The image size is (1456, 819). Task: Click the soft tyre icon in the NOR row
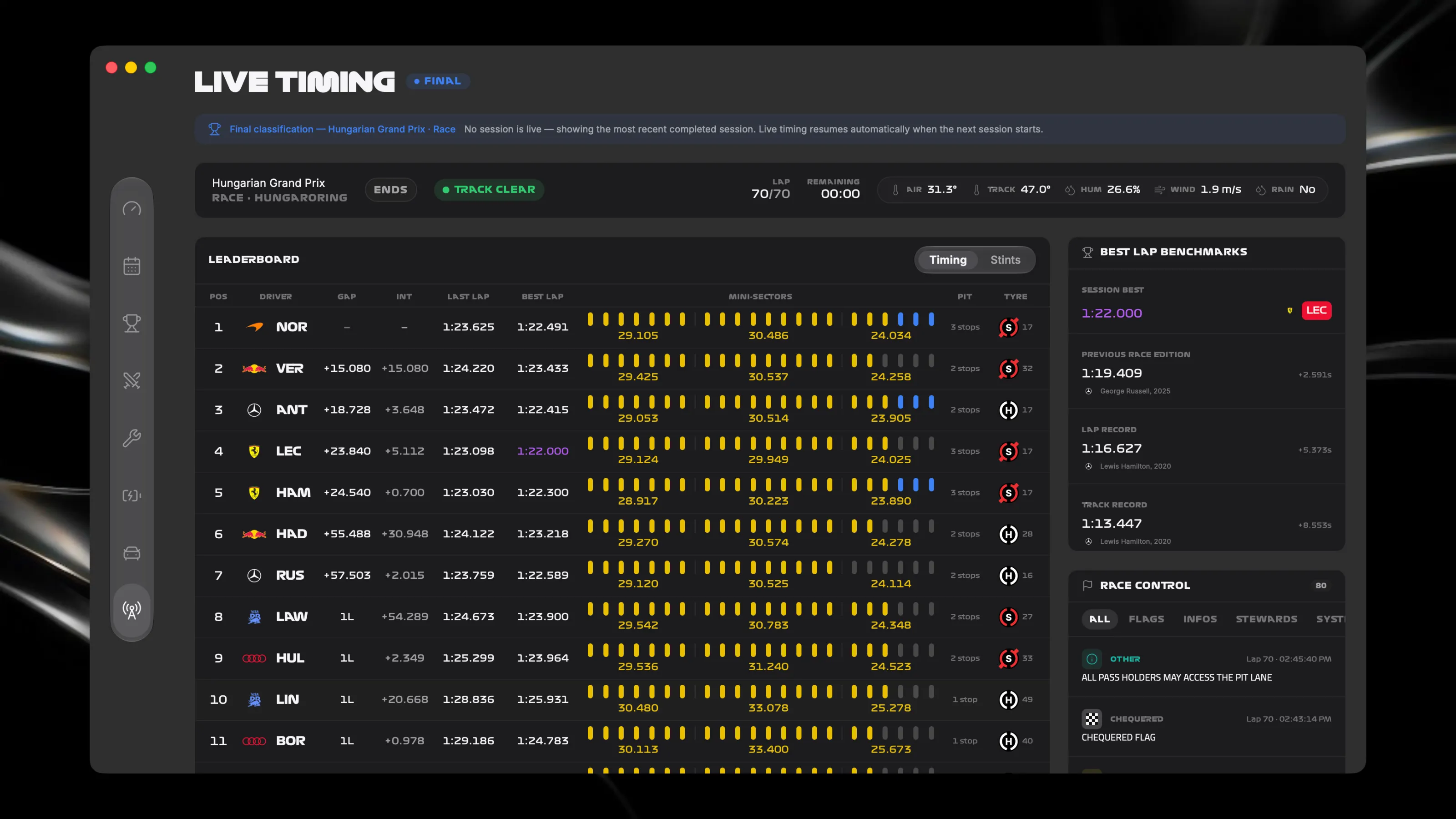point(1008,327)
